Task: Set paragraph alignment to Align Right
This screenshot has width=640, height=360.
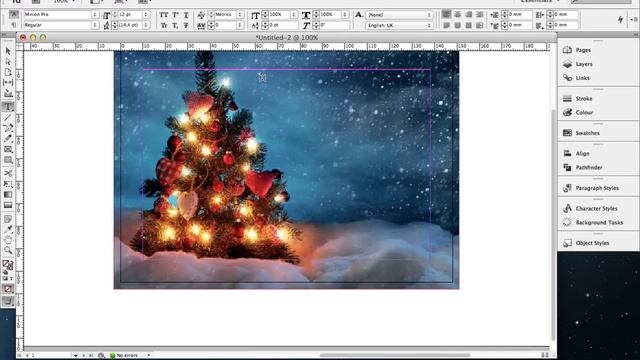Action: point(469,14)
